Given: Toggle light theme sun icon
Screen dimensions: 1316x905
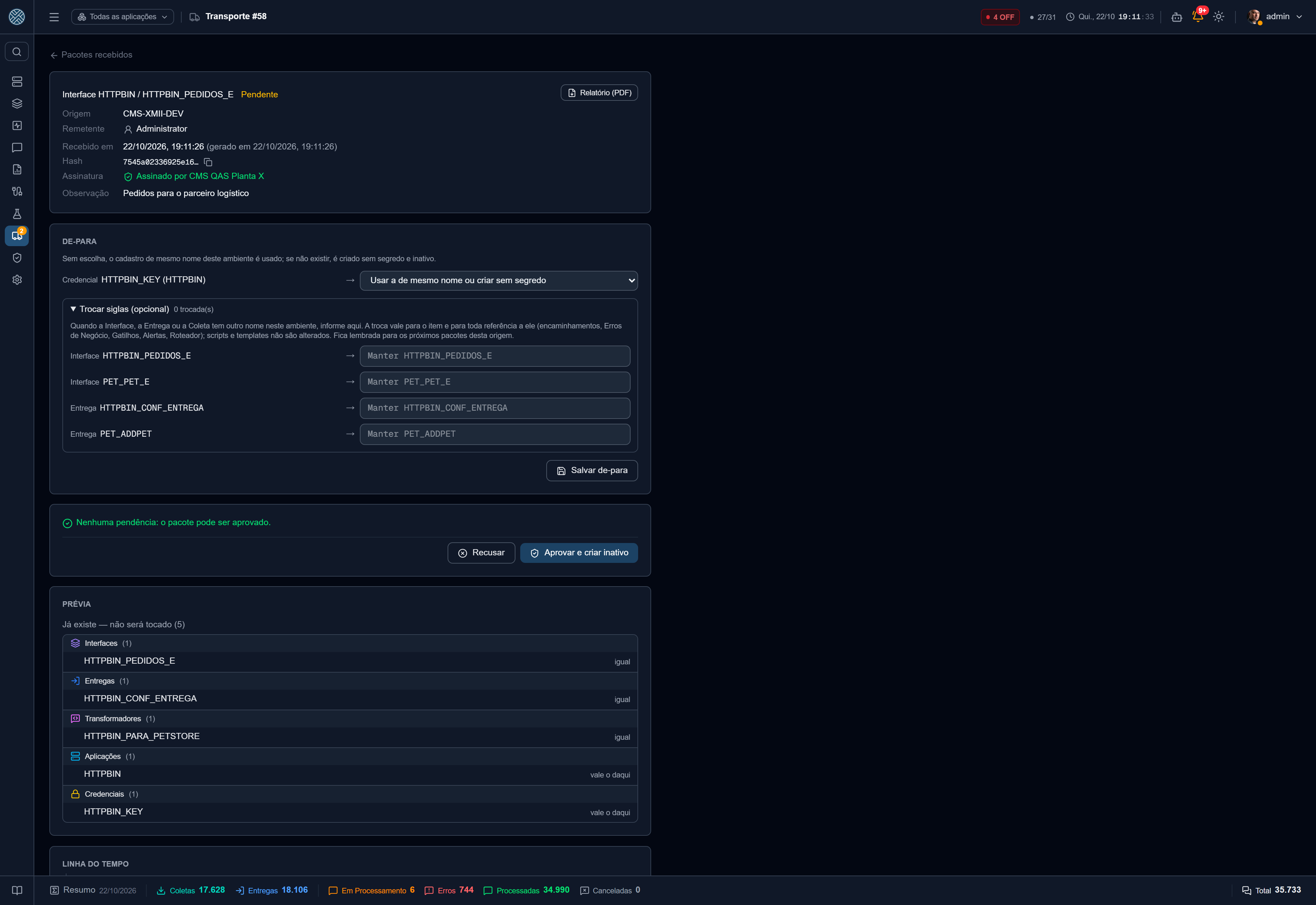Looking at the screenshot, I should pos(1219,17).
